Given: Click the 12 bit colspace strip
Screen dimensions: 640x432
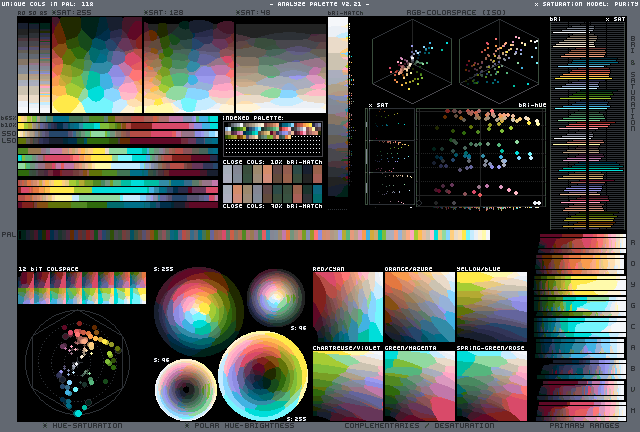Looking at the screenshot, I should click(x=82, y=290).
